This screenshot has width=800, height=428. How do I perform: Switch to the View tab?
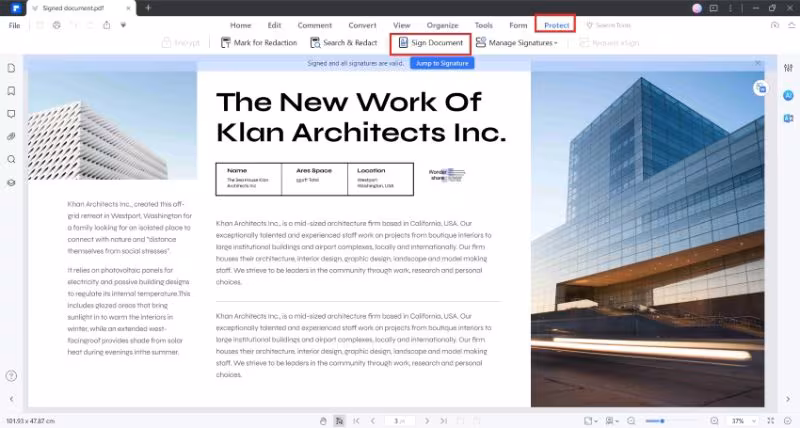402,25
